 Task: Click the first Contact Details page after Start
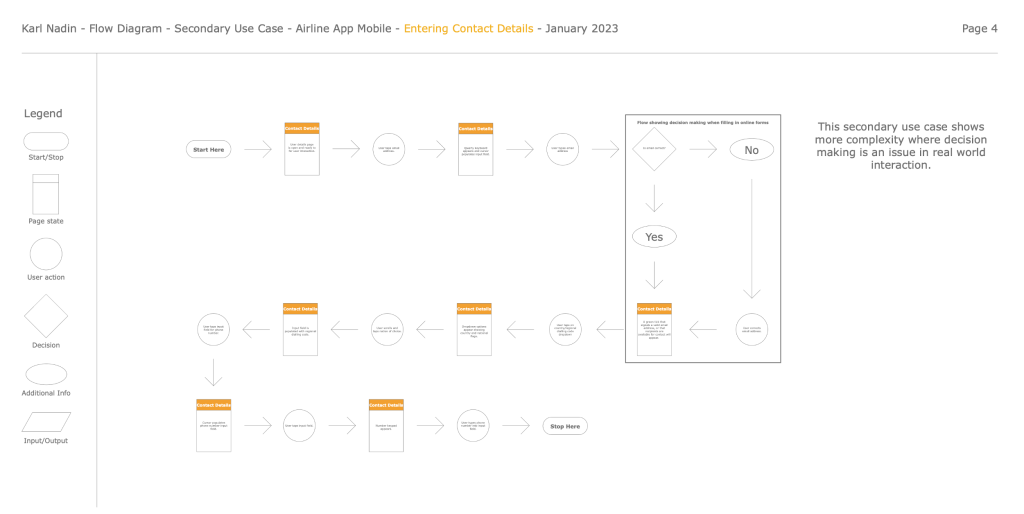click(302, 149)
